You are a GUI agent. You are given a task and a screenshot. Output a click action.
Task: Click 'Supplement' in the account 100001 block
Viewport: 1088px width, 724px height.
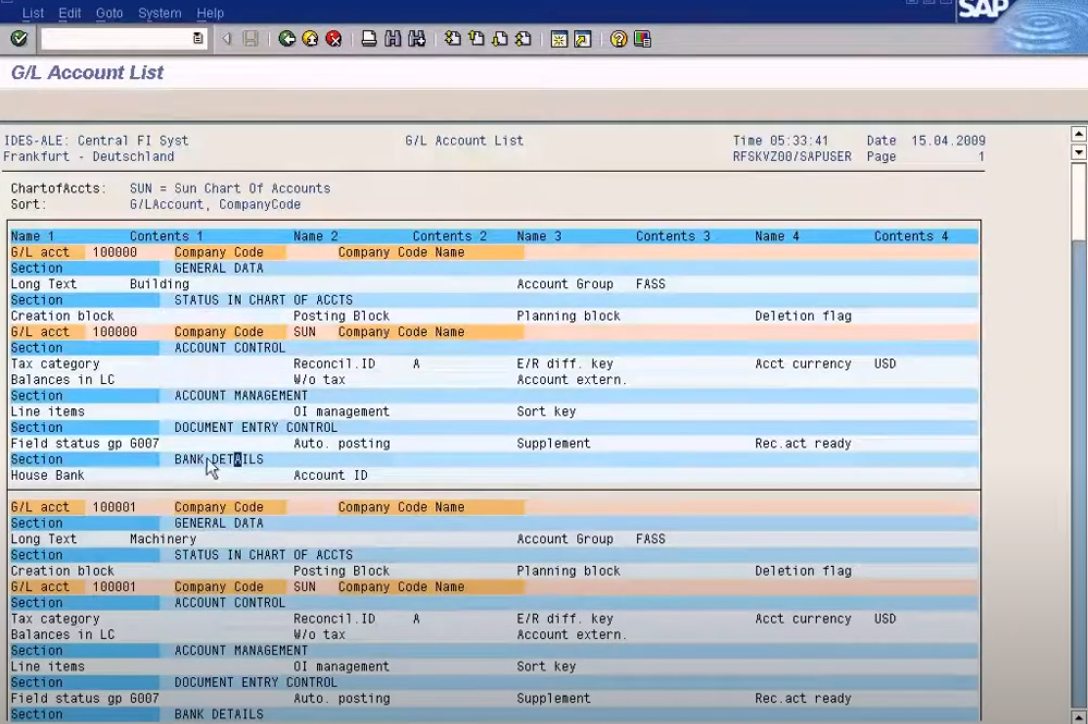click(553, 698)
